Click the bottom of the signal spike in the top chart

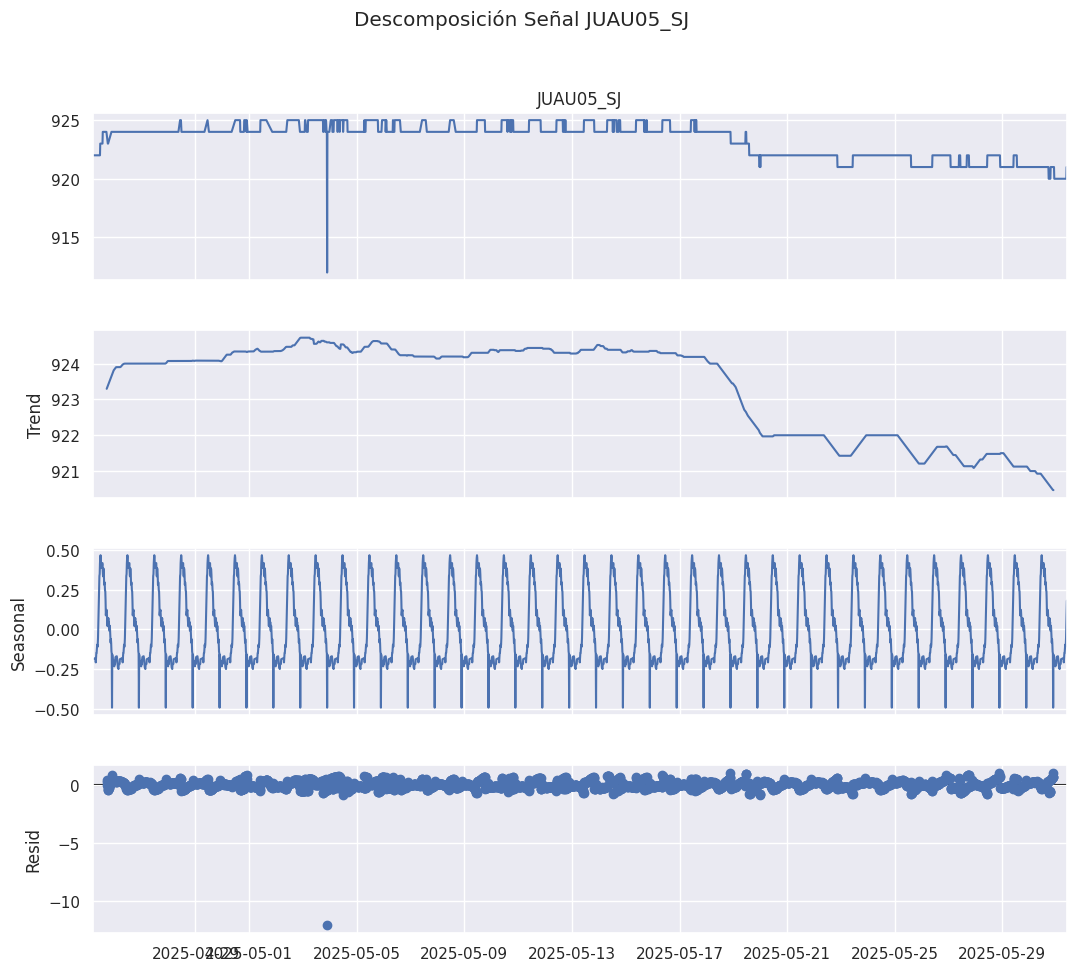[x=327, y=270]
